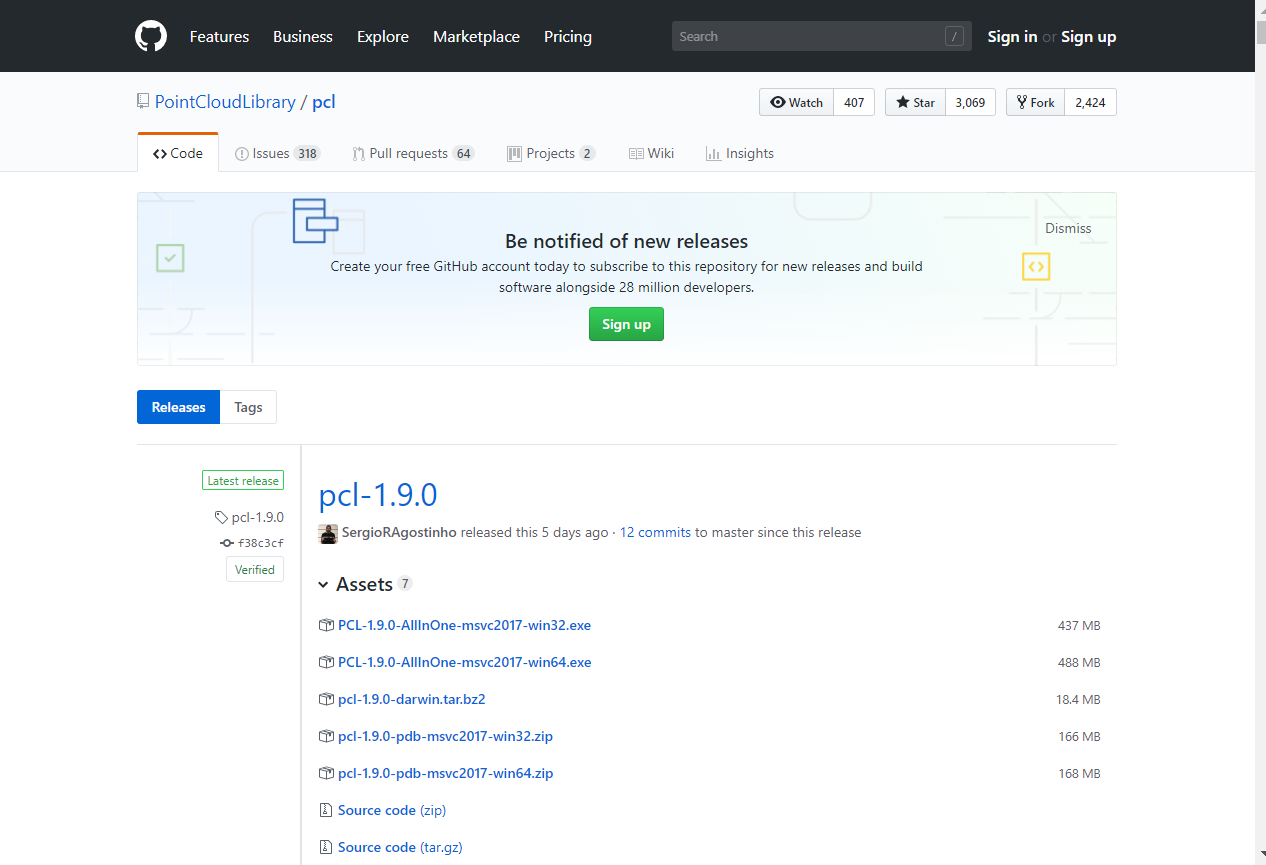The image size is (1266, 865).
Task: Open the 3,069 stargazers count
Action: pos(970,102)
